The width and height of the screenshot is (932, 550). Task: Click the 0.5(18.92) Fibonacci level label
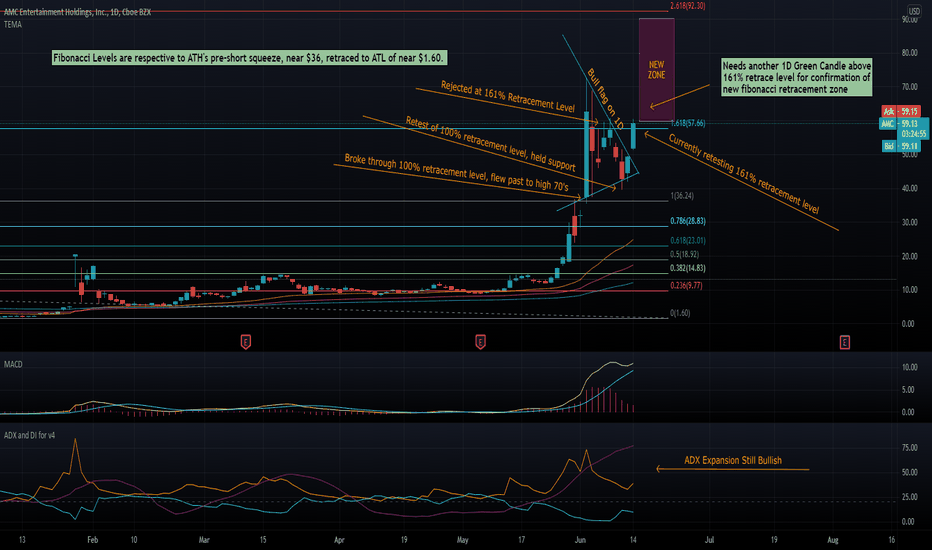[x=685, y=254]
